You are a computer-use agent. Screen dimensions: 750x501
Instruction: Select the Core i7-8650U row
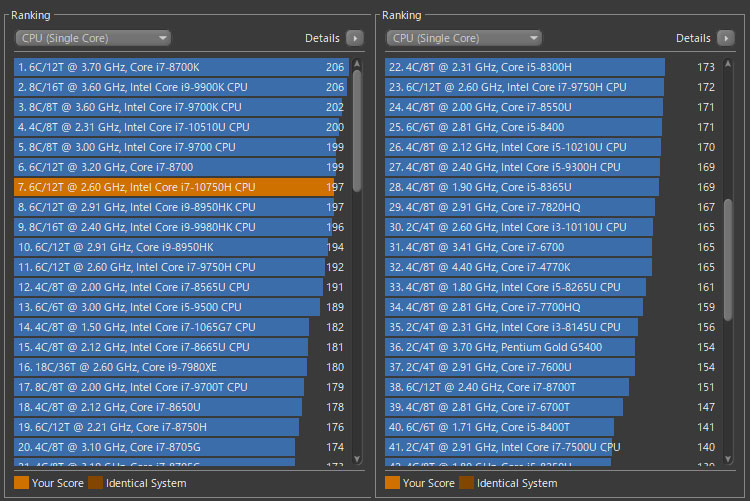click(x=181, y=407)
